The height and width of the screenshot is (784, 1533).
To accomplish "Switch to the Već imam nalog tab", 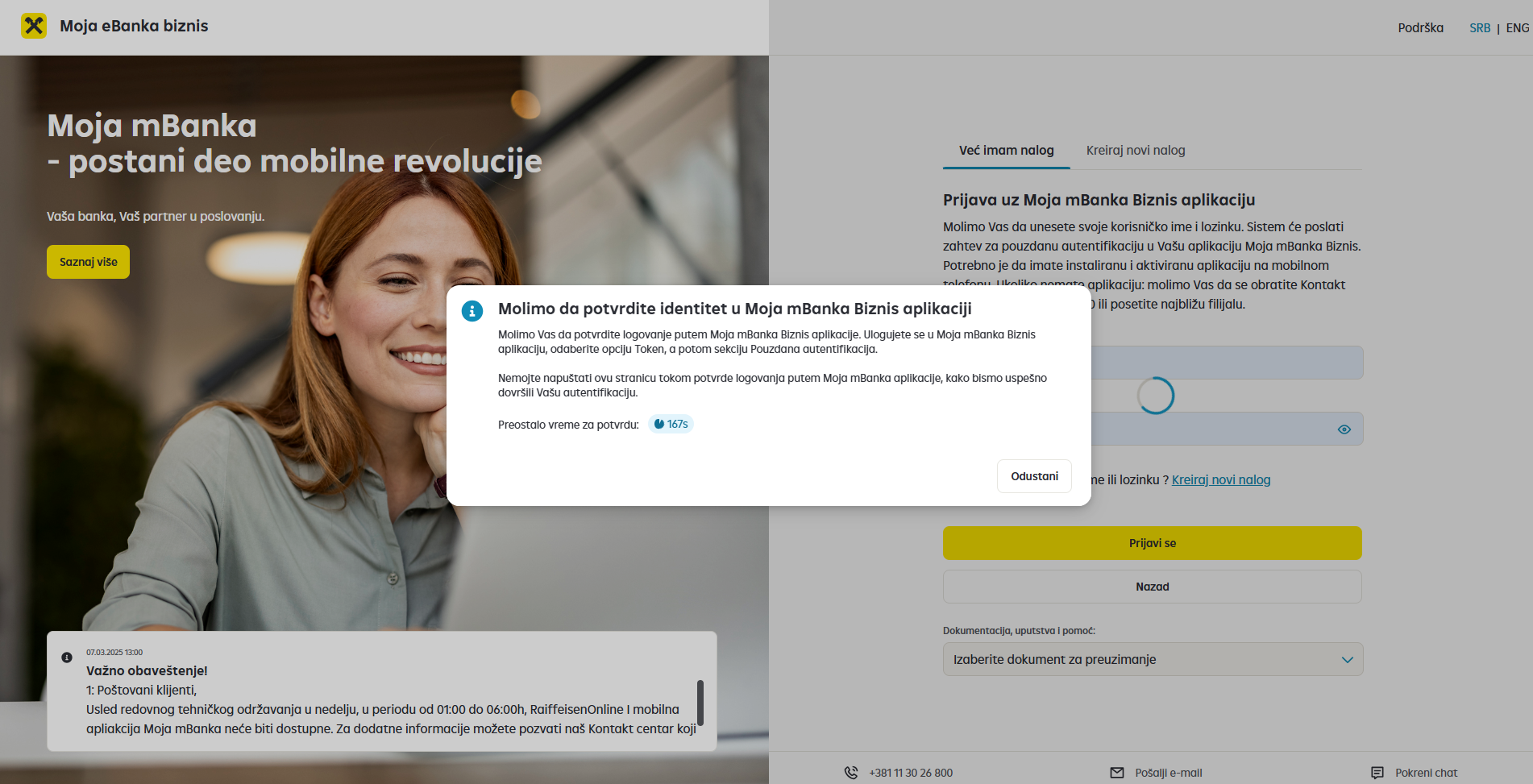I will point(1006,151).
